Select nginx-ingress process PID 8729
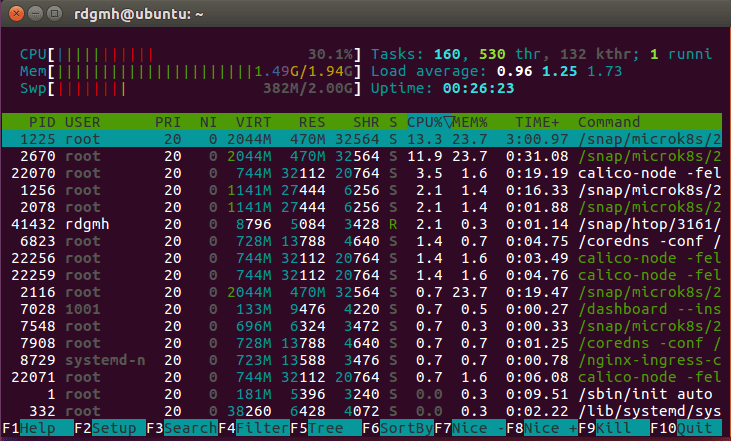Screen dimensions: 731x441 coord(362,360)
